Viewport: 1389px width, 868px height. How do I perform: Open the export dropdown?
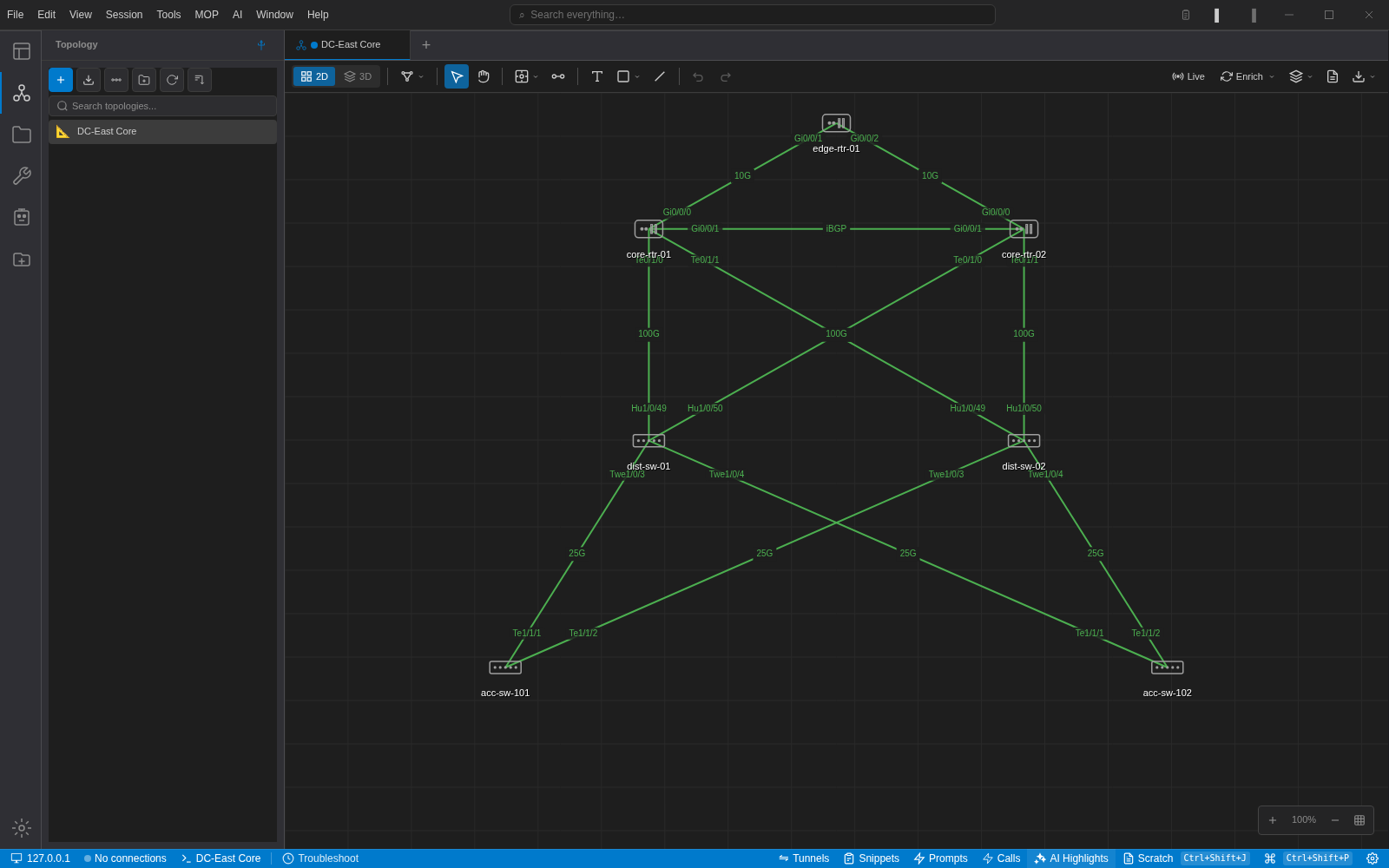(1364, 76)
